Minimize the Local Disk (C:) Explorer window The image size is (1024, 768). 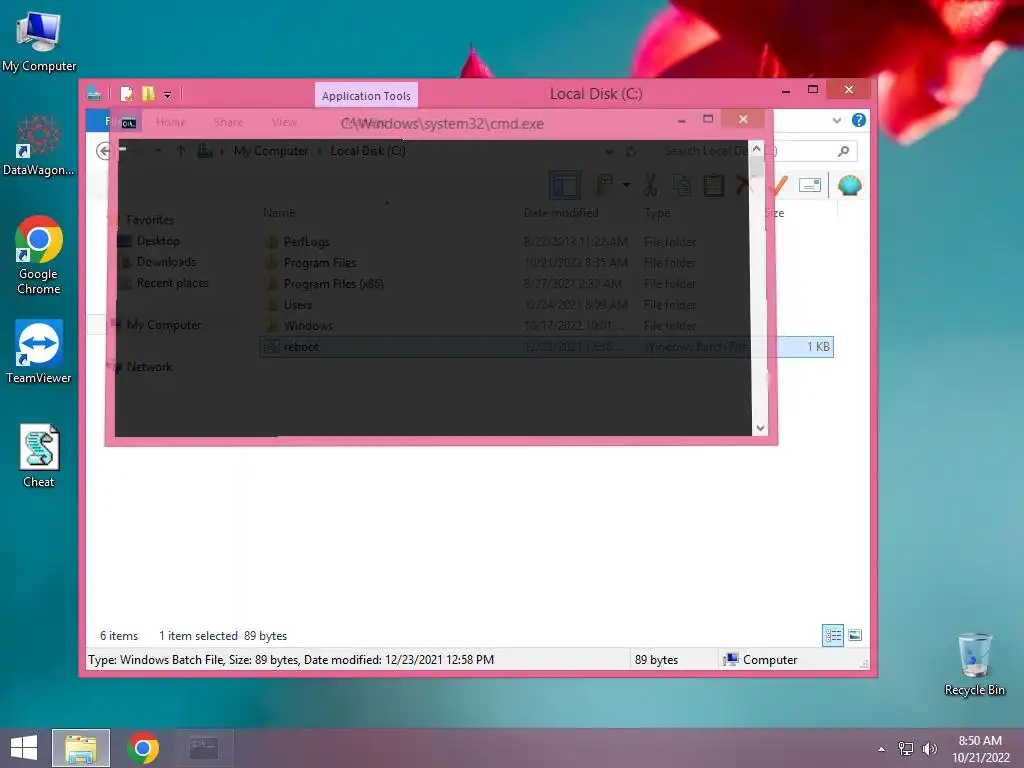point(786,91)
